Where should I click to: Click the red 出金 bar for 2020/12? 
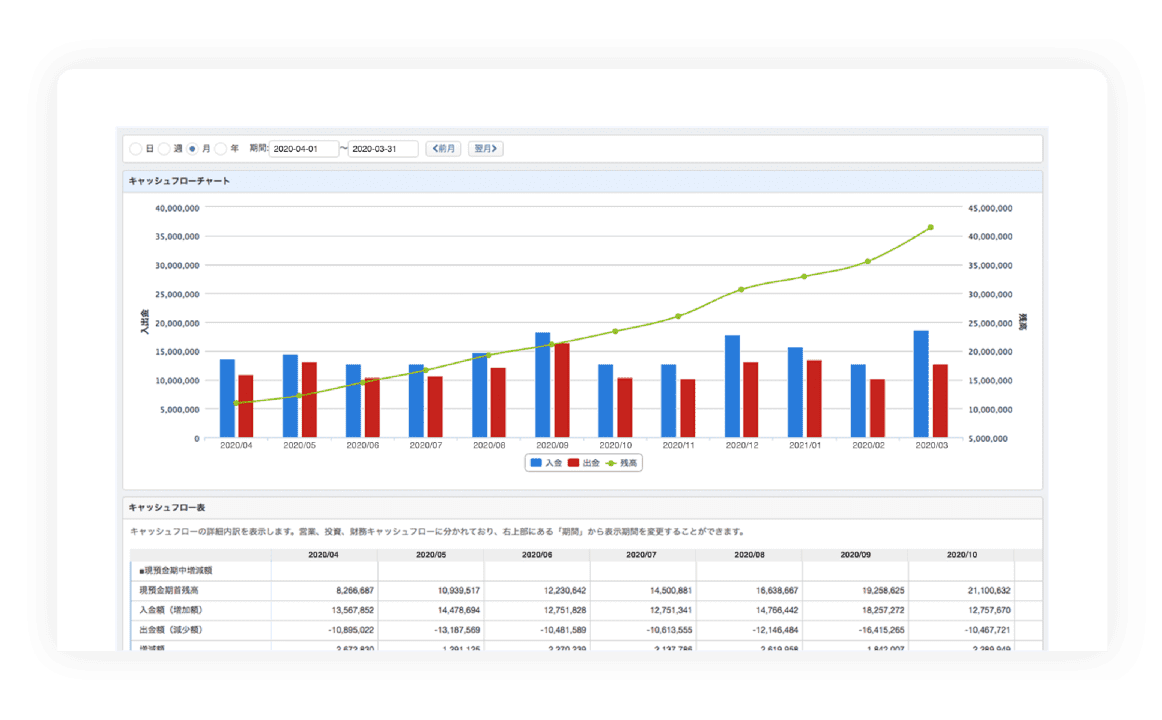[x=750, y=400]
